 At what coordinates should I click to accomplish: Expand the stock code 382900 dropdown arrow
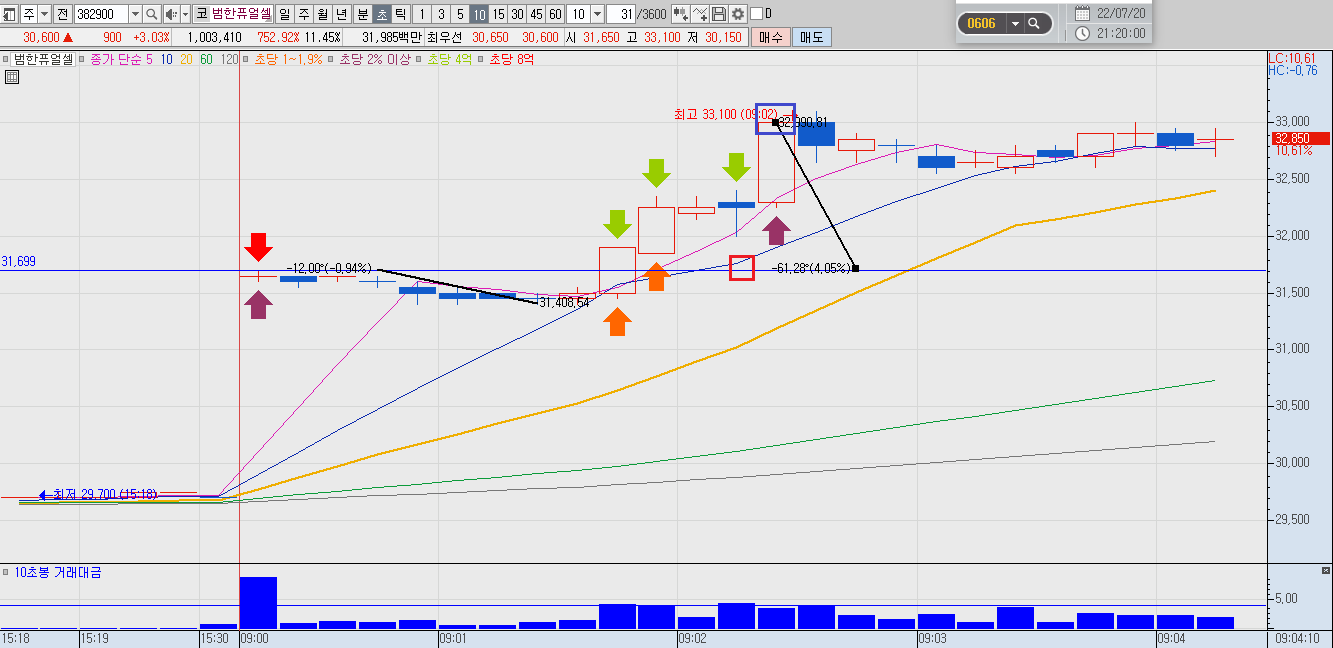click(134, 14)
